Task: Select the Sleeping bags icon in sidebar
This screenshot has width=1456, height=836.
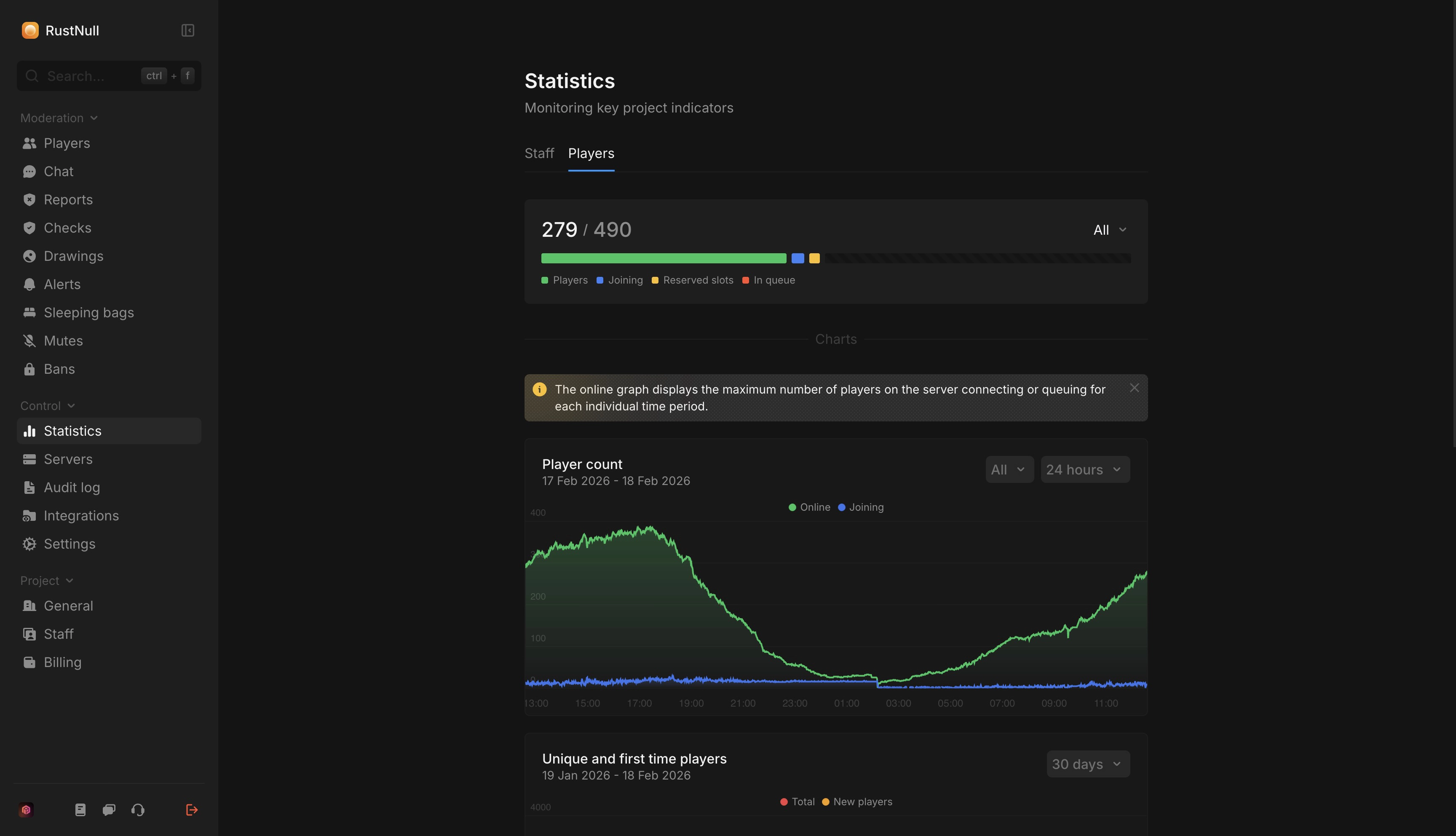Action: point(30,312)
